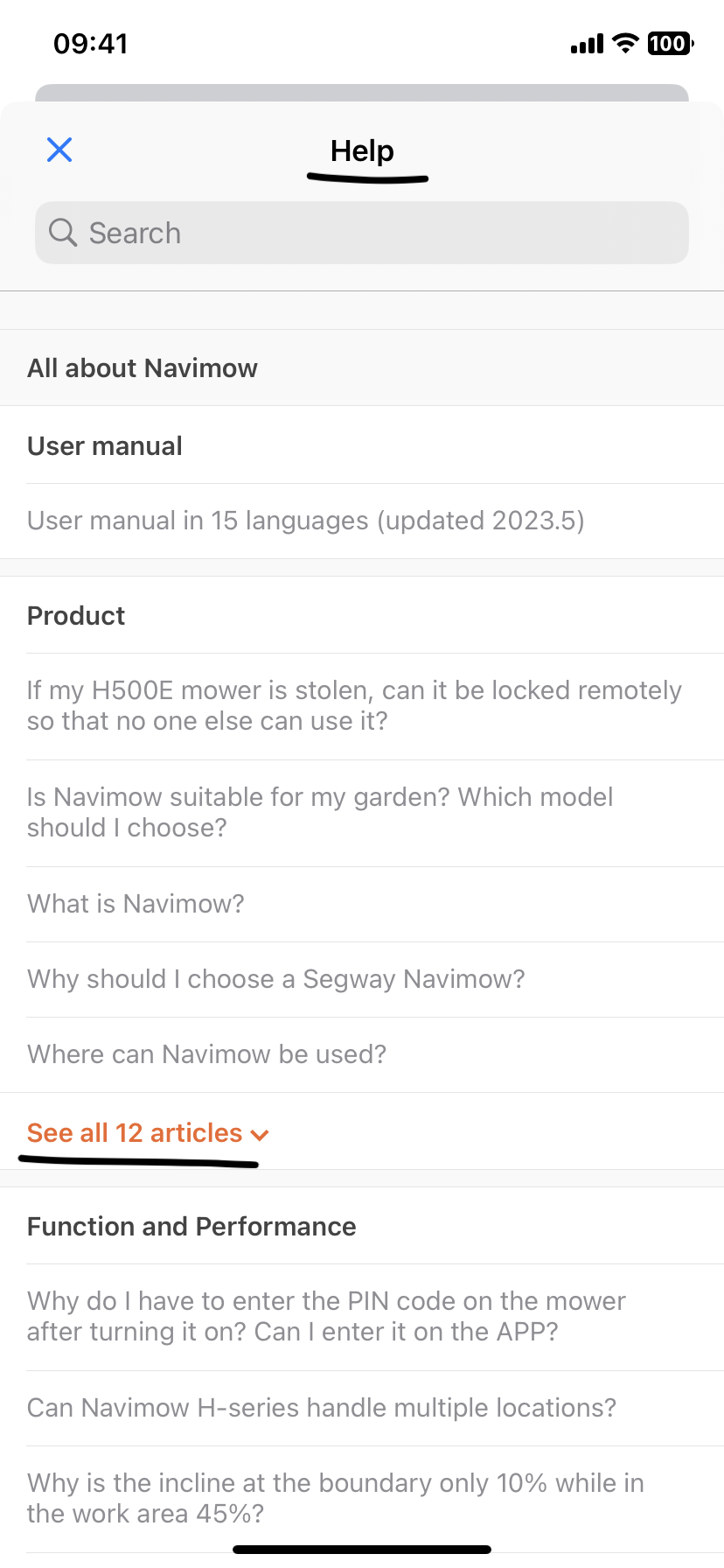Image resolution: width=724 pixels, height=1568 pixels.
Task: Open the What is Navimow? article
Action: [136, 904]
